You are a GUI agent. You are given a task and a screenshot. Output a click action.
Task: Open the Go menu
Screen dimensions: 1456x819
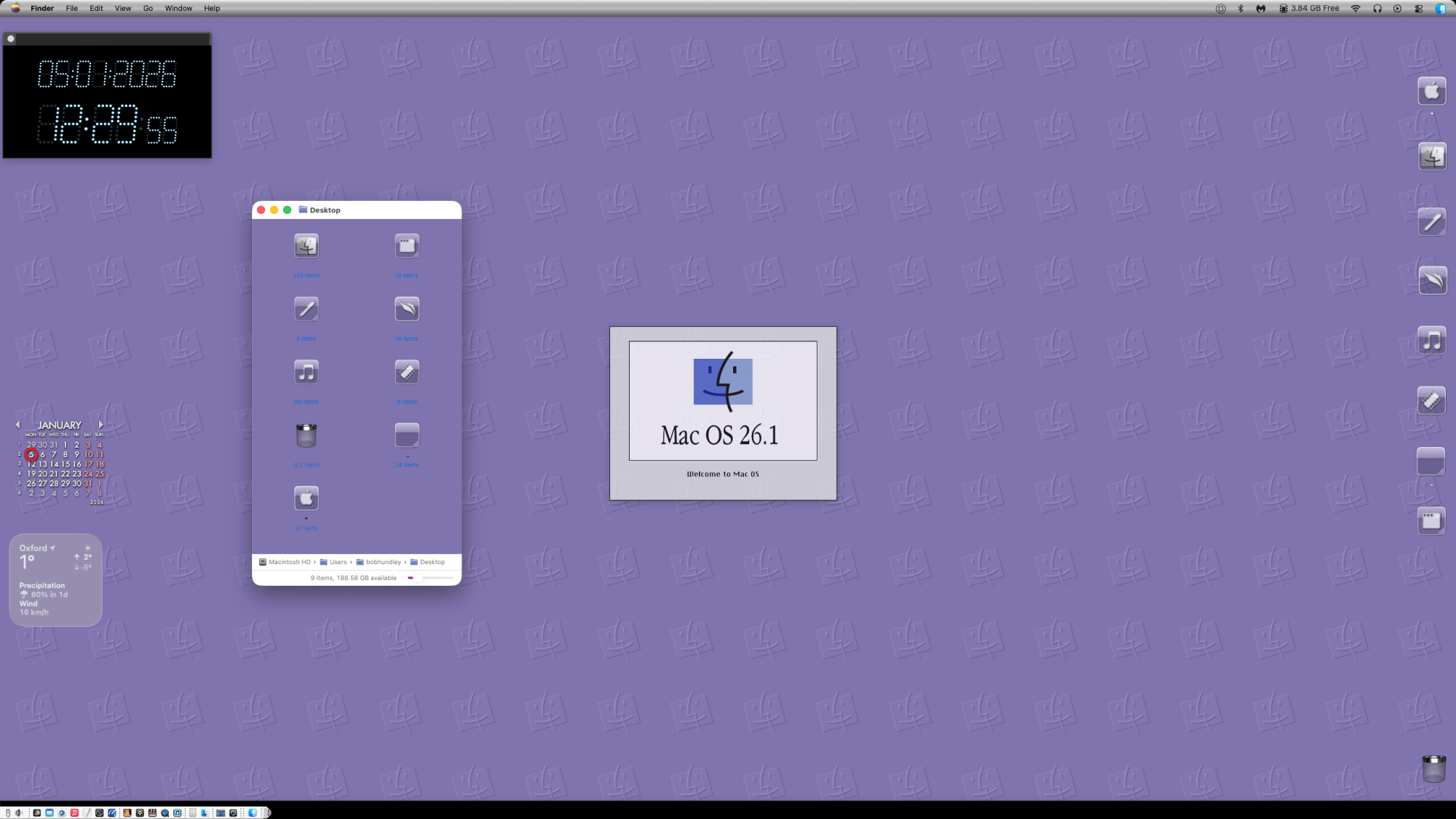(148, 9)
